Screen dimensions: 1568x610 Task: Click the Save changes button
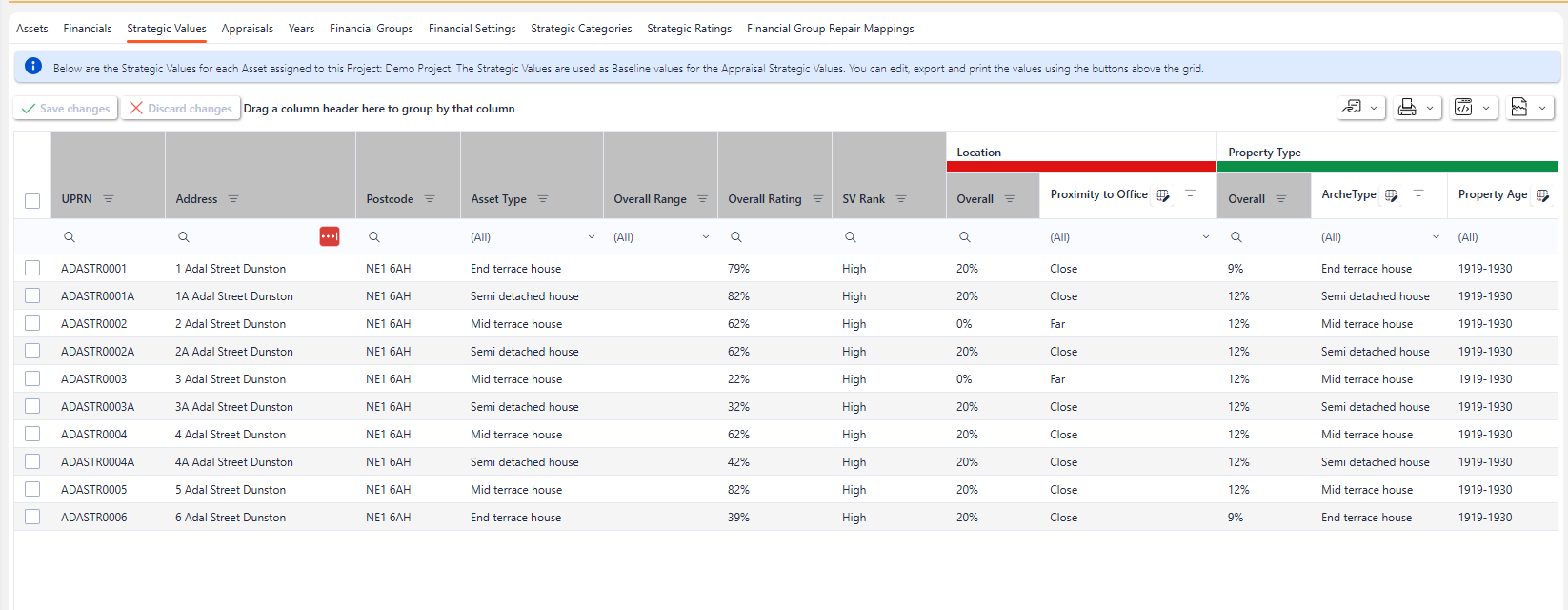66,109
